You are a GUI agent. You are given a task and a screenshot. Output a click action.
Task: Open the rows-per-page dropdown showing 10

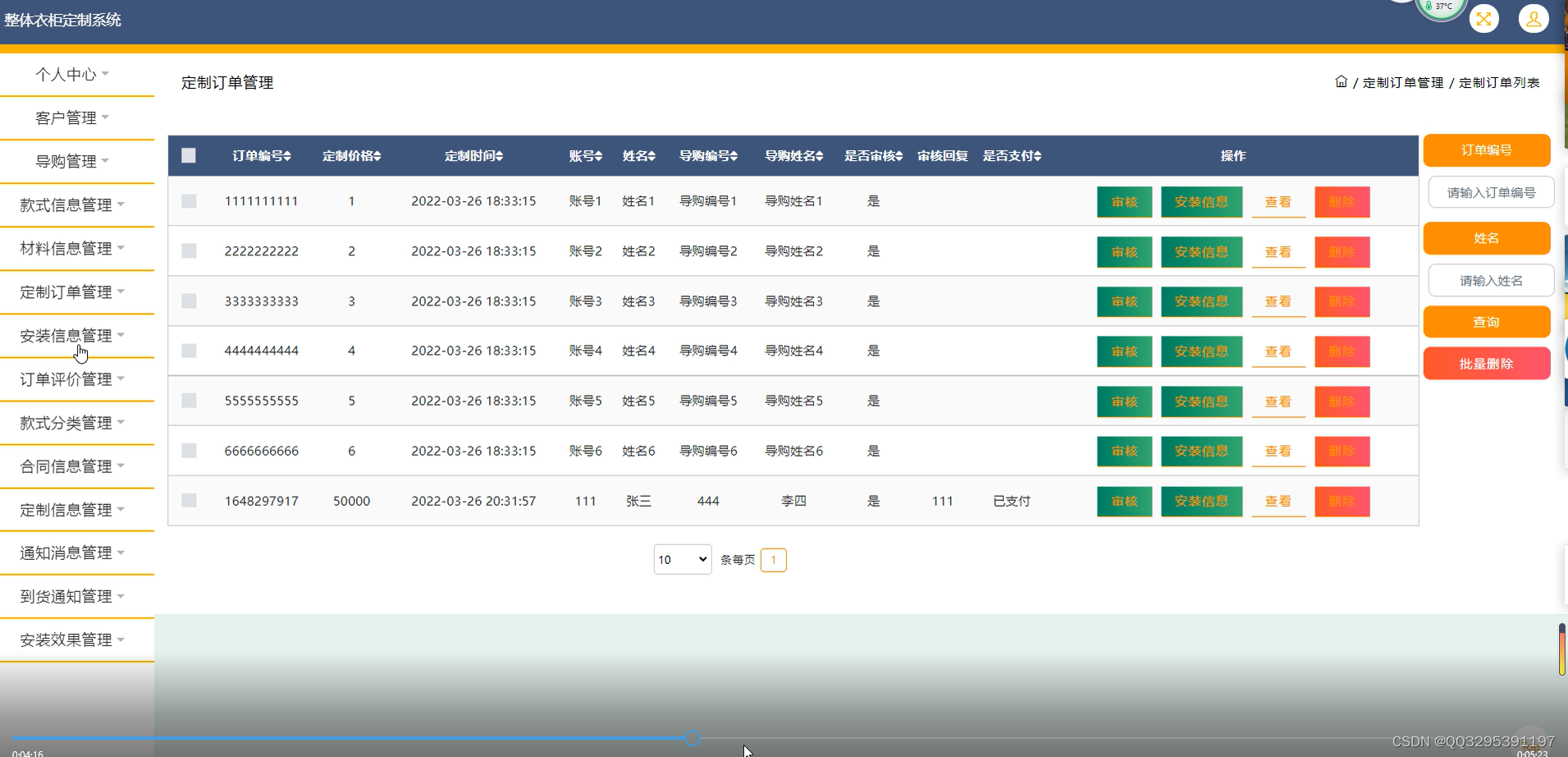[x=683, y=559]
